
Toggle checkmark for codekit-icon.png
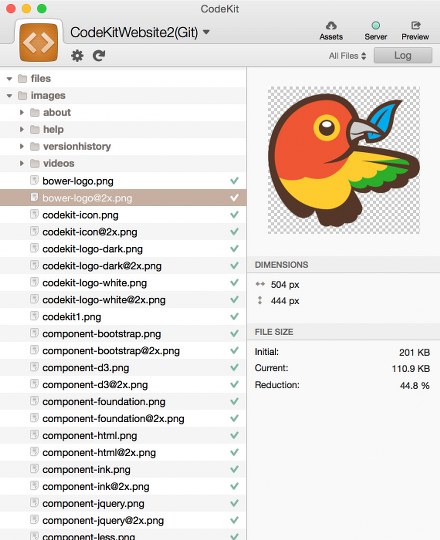point(234,215)
